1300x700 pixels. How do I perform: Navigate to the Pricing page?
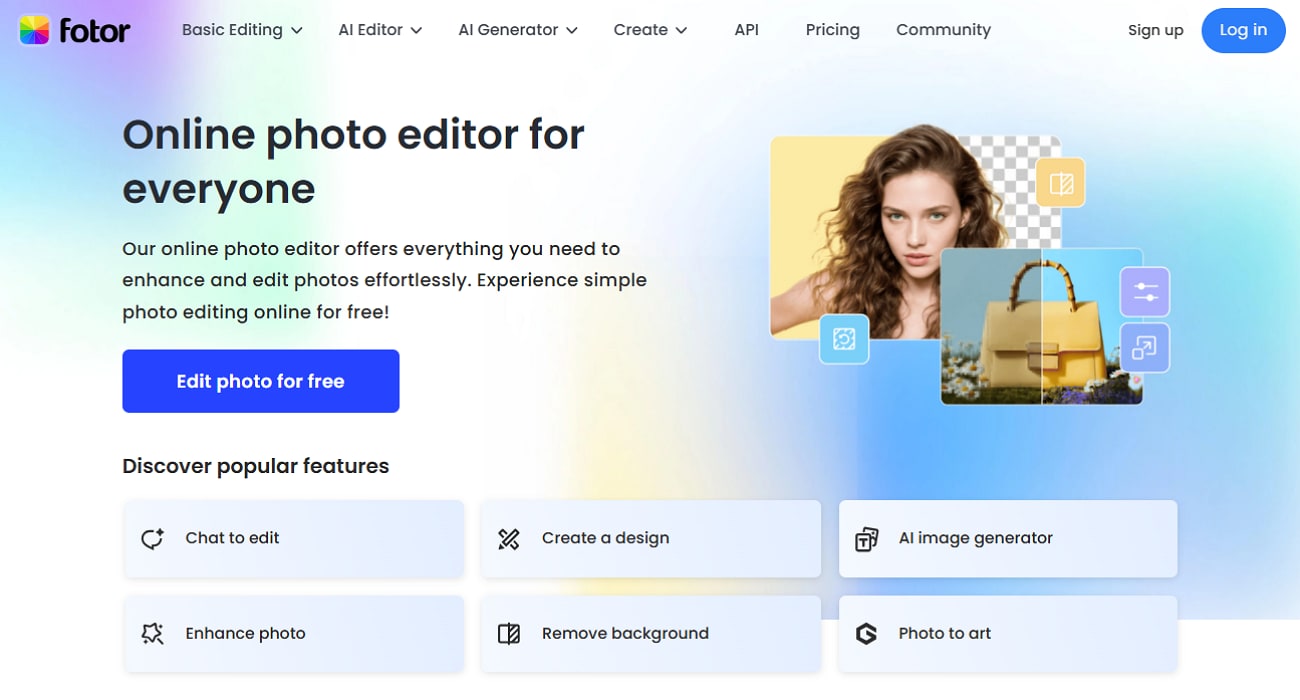[832, 30]
